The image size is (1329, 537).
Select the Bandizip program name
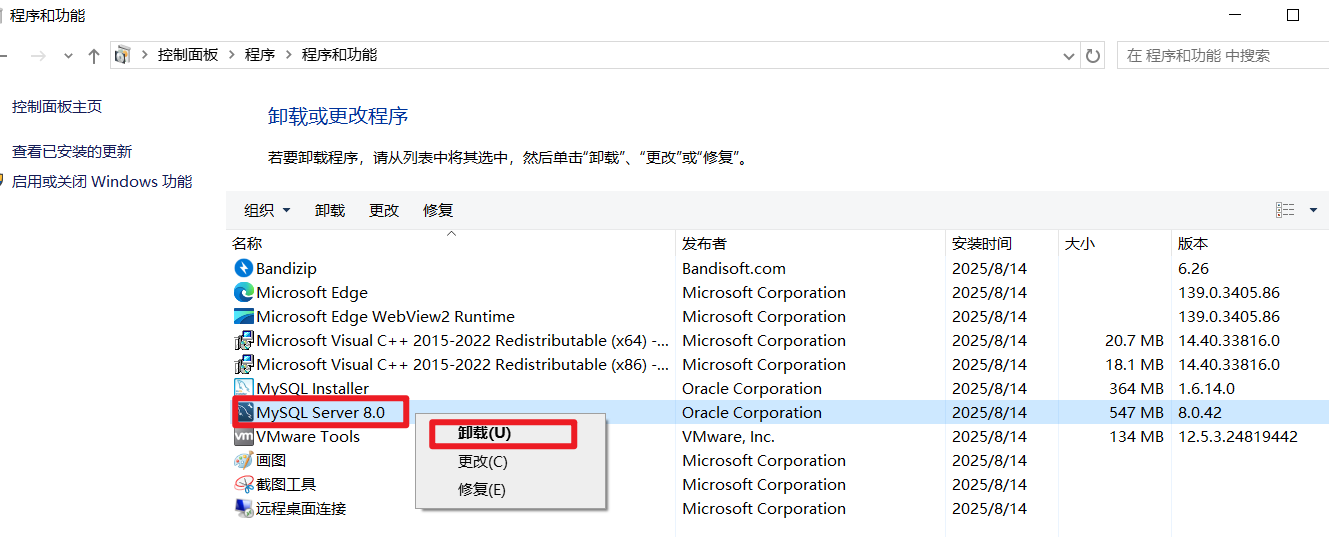[286, 268]
